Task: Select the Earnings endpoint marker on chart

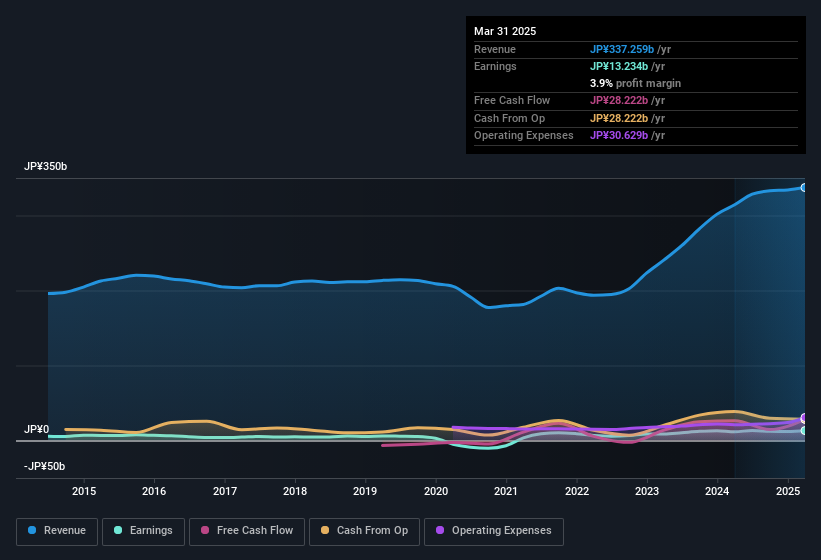Action: pos(804,431)
